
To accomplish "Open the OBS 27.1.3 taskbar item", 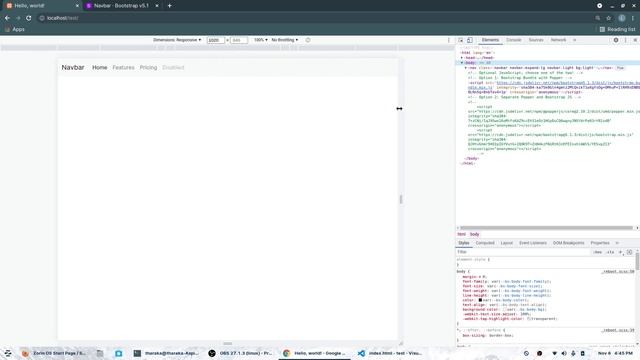I will tap(240, 353).
